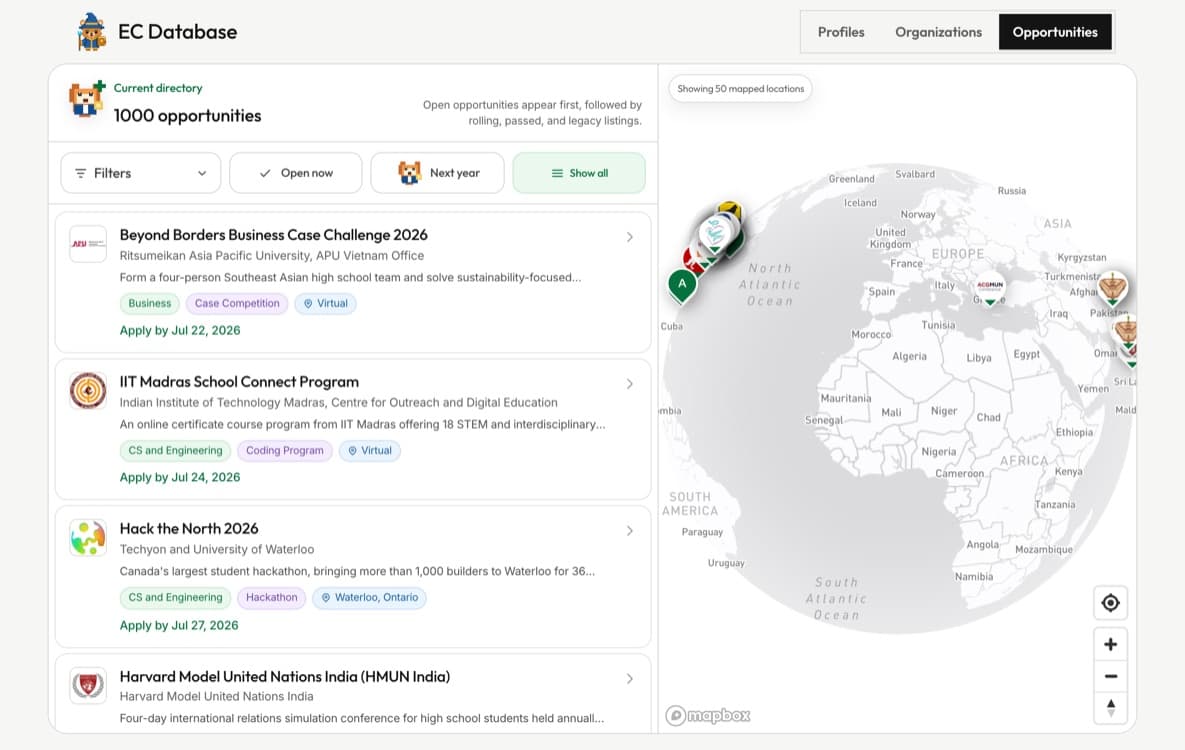Click Harvard Model United Nations India organizer subtitle
Image resolution: width=1185 pixels, height=750 pixels.
click(216, 696)
